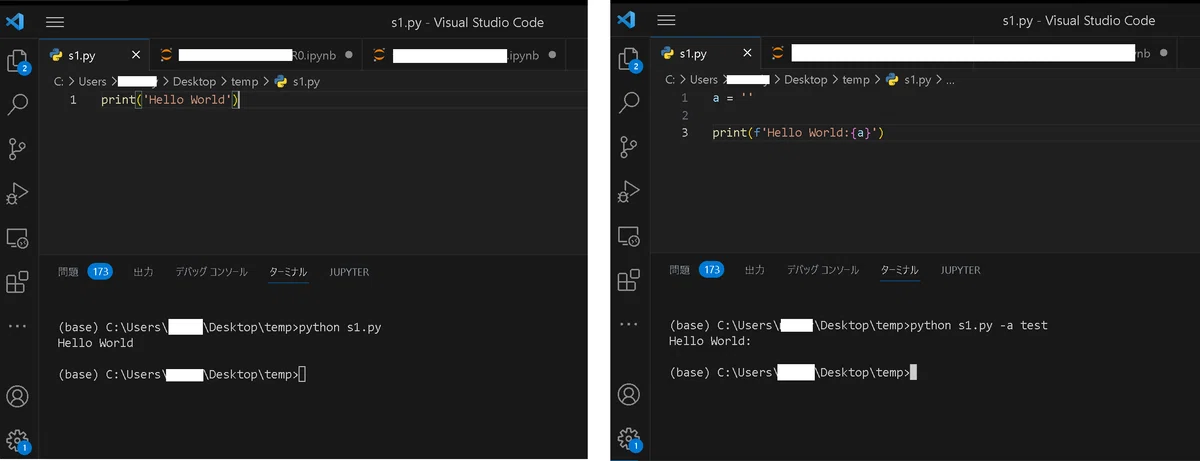Viewport: 1200px width, 461px height.
Task: Switch to 出力 panel tab in right window
Action: [x=755, y=270]
